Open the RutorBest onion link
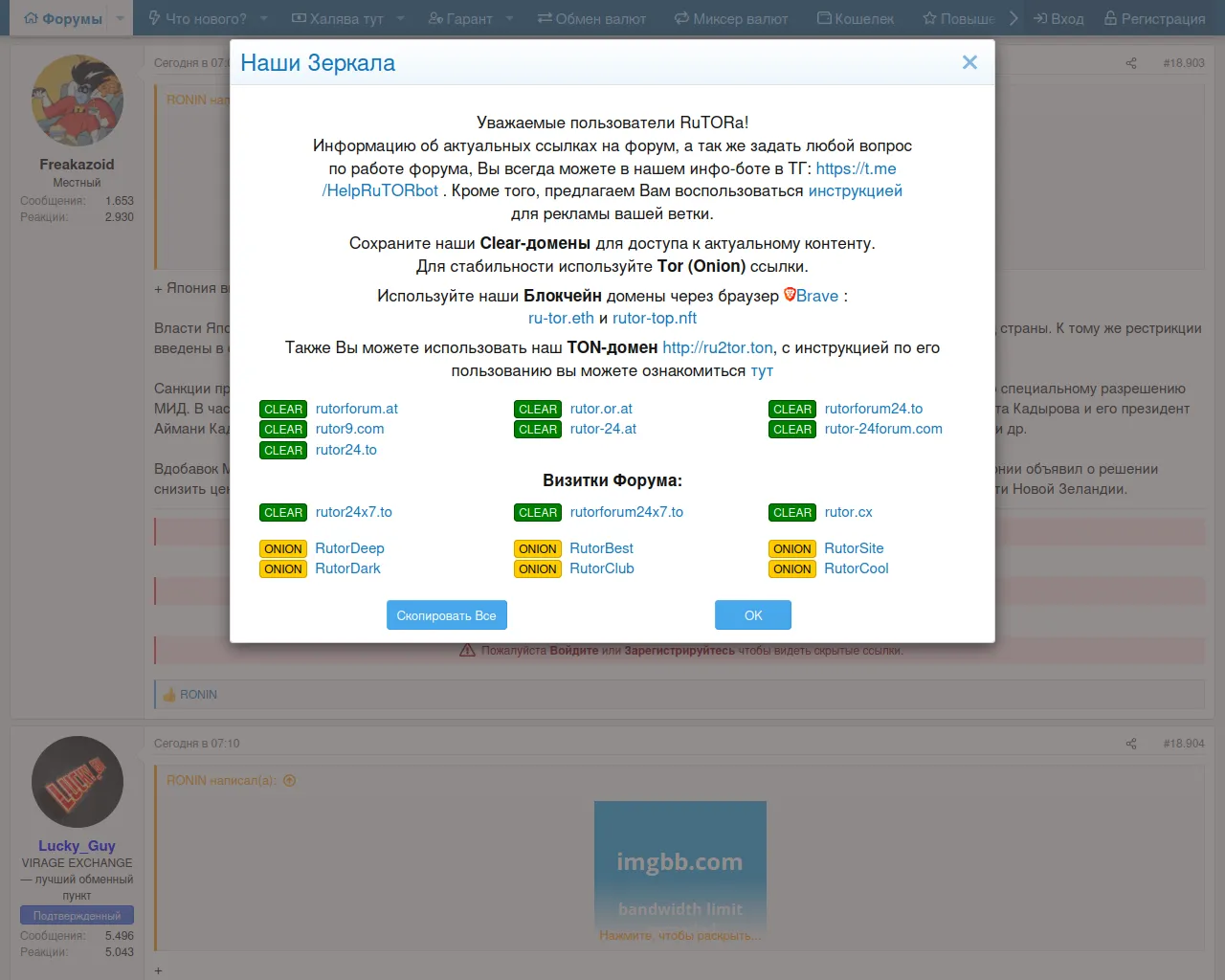 (x=602, y=548)
